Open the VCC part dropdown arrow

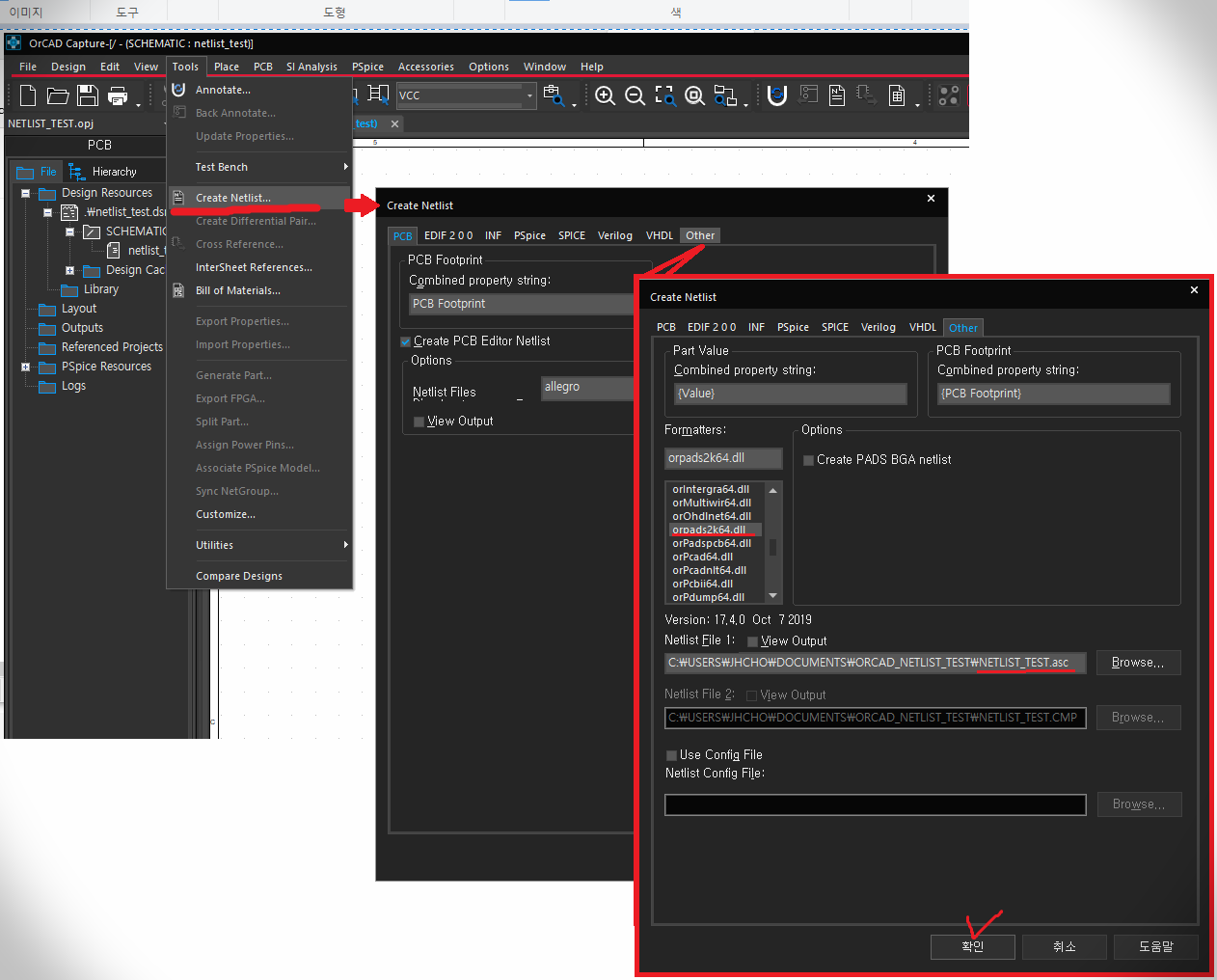529,95
